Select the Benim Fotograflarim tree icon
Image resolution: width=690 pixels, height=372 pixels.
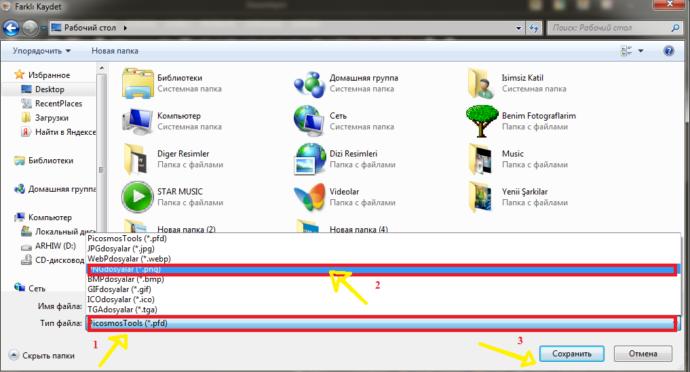tap(482, 121)
